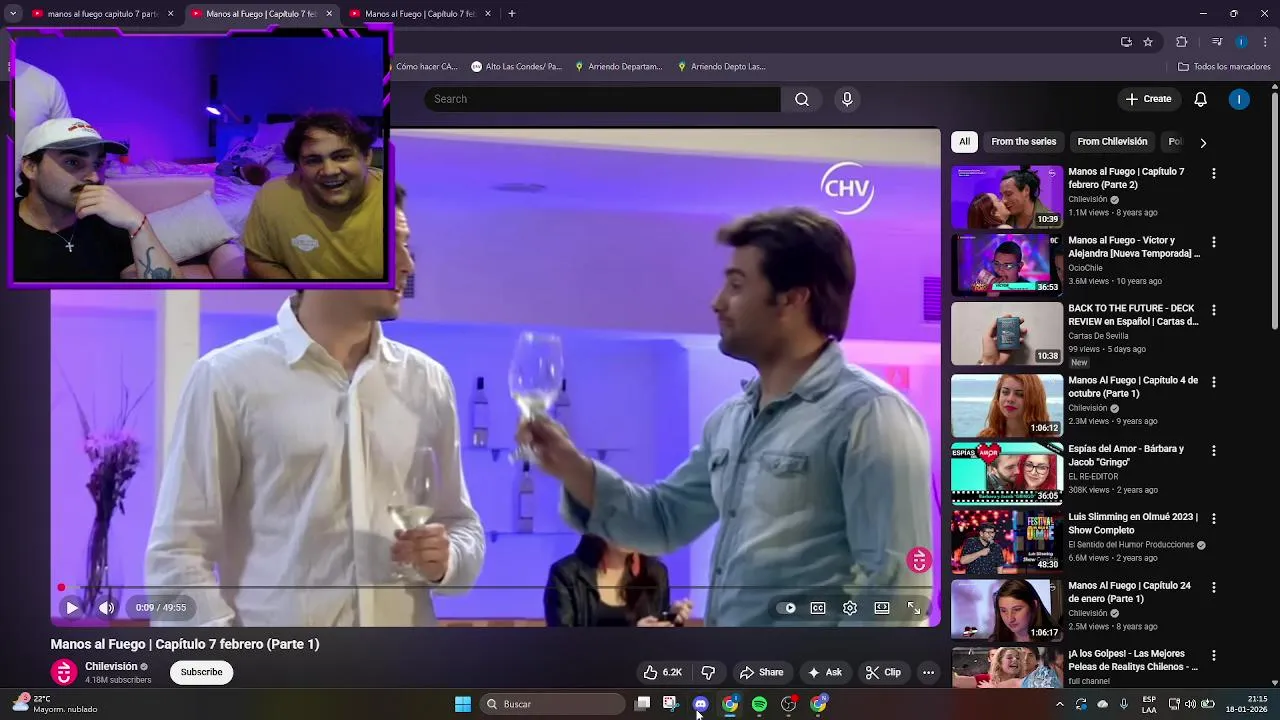
Task: Click the YouTube search input field
Action: [x=603, y=99]
